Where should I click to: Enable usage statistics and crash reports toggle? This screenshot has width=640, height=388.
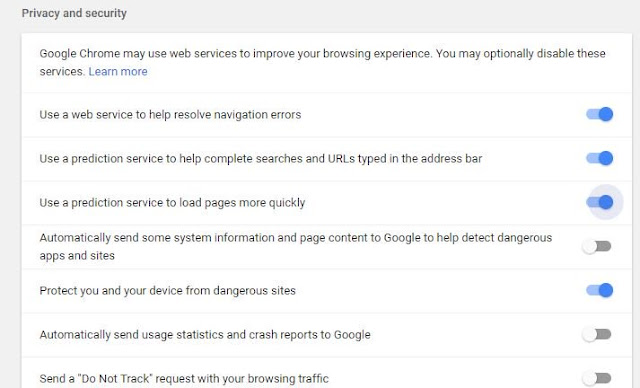click(x=597, y=335)
